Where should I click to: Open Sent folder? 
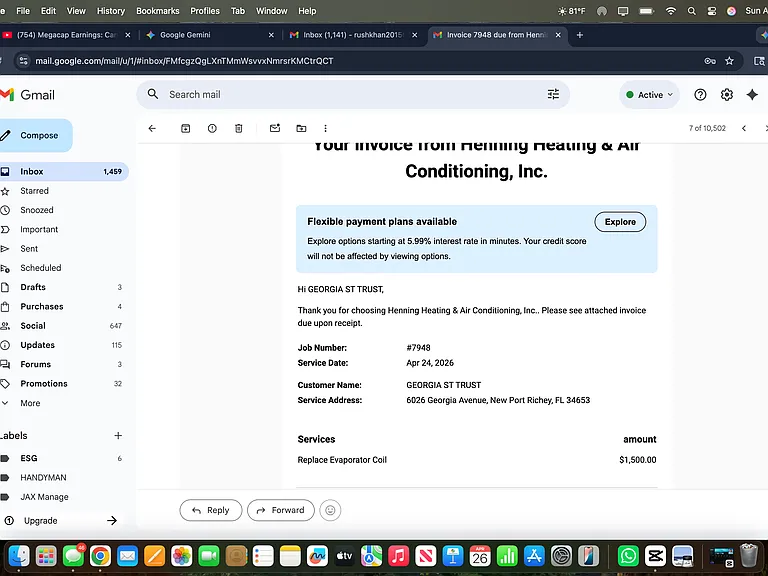click(x=63, y=249)
